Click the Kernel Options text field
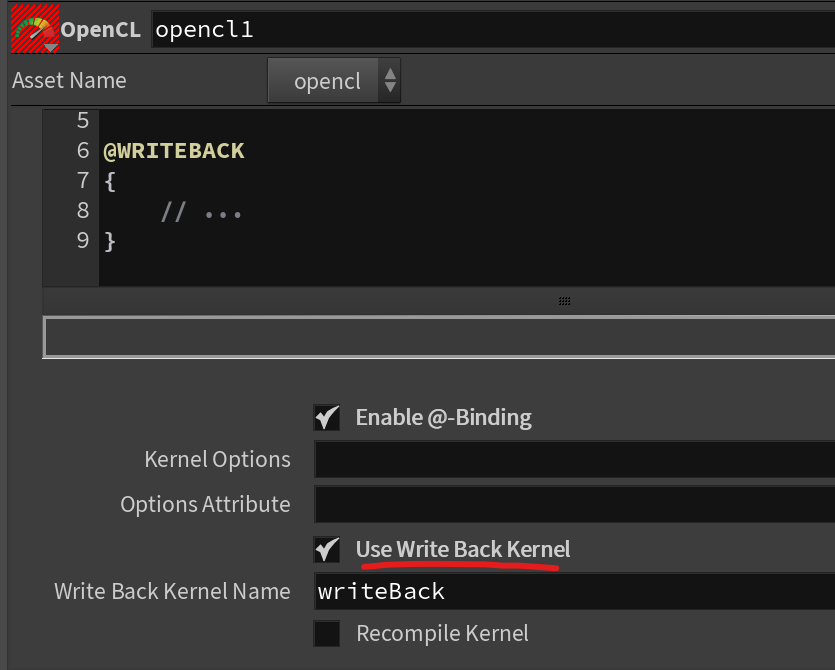This screenshot has width=835, height=670. [x=574, y=460]
